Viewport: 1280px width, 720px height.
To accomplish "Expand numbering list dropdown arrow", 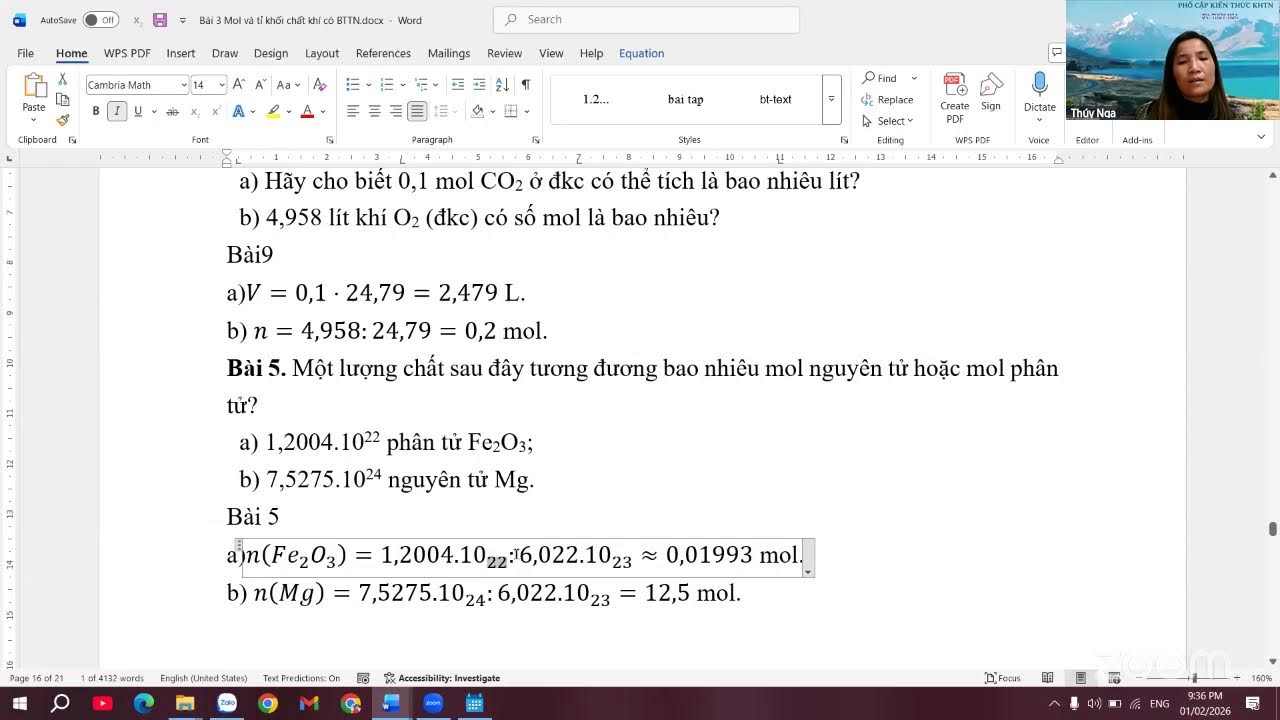I will 403,85.
